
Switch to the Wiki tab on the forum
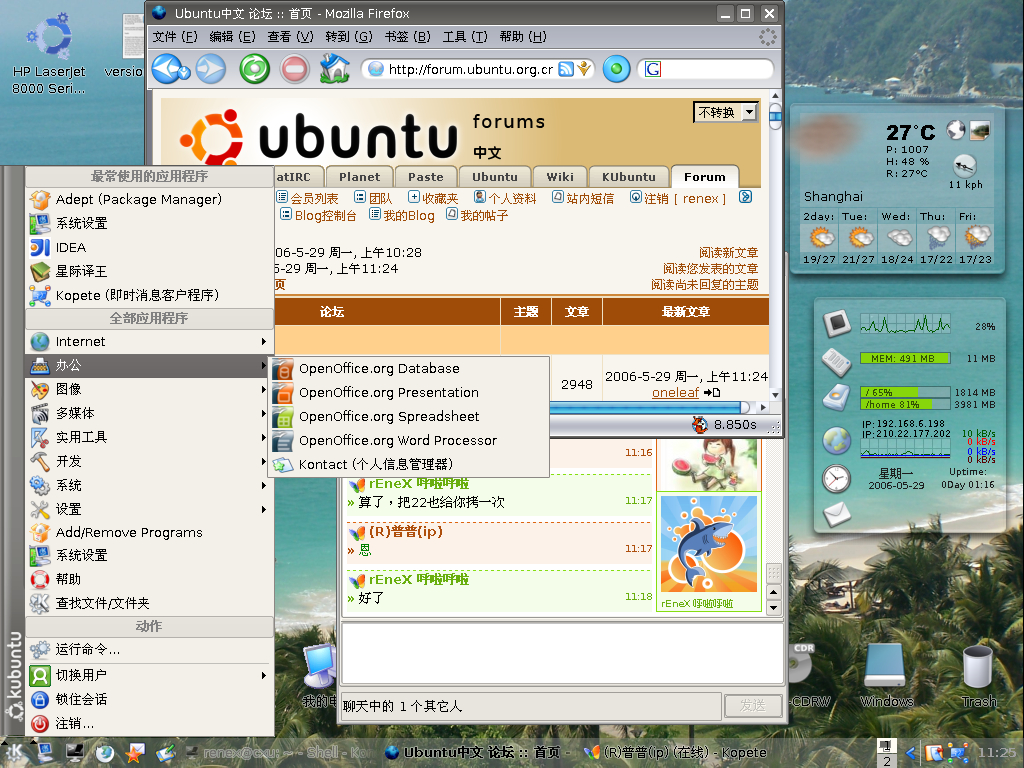click(x=560, y=177)
